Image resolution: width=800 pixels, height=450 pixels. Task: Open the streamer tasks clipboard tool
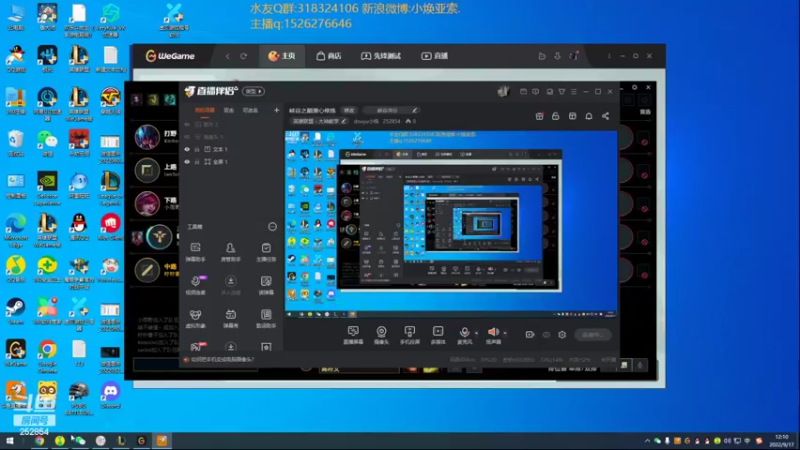[x=266, y=252]
